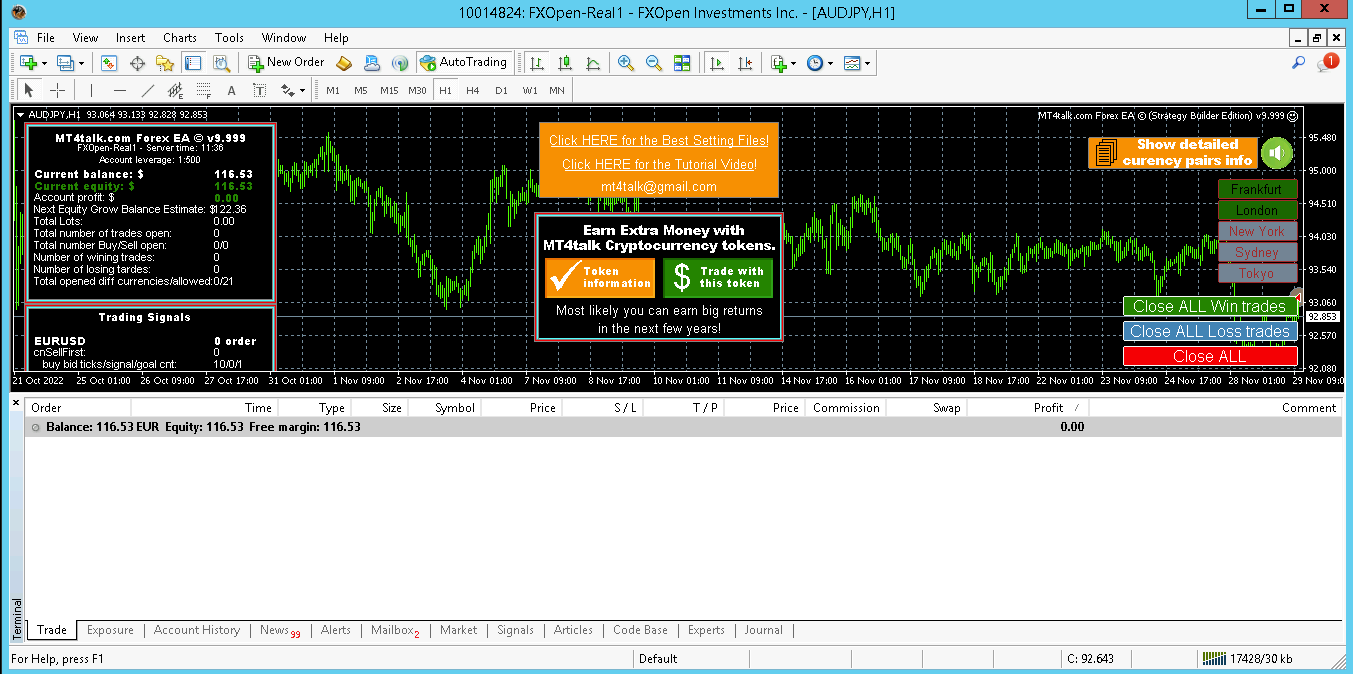Open the Insert menu
Viewport: 1353px width, 674px height.
[x=130, y=38]
